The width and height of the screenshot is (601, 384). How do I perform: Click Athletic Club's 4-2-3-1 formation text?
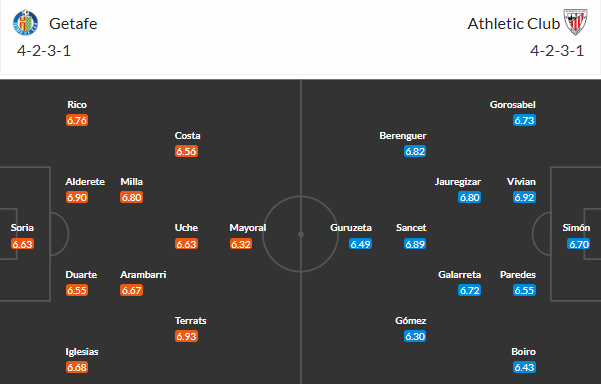[557, 51]
